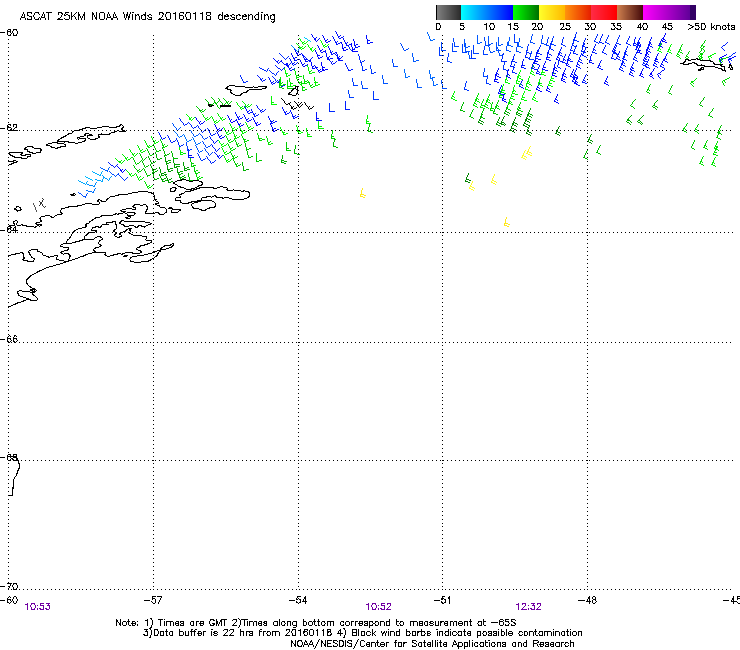Click the red 30-35 knots legend segment
740x650 pixels.
604,12
